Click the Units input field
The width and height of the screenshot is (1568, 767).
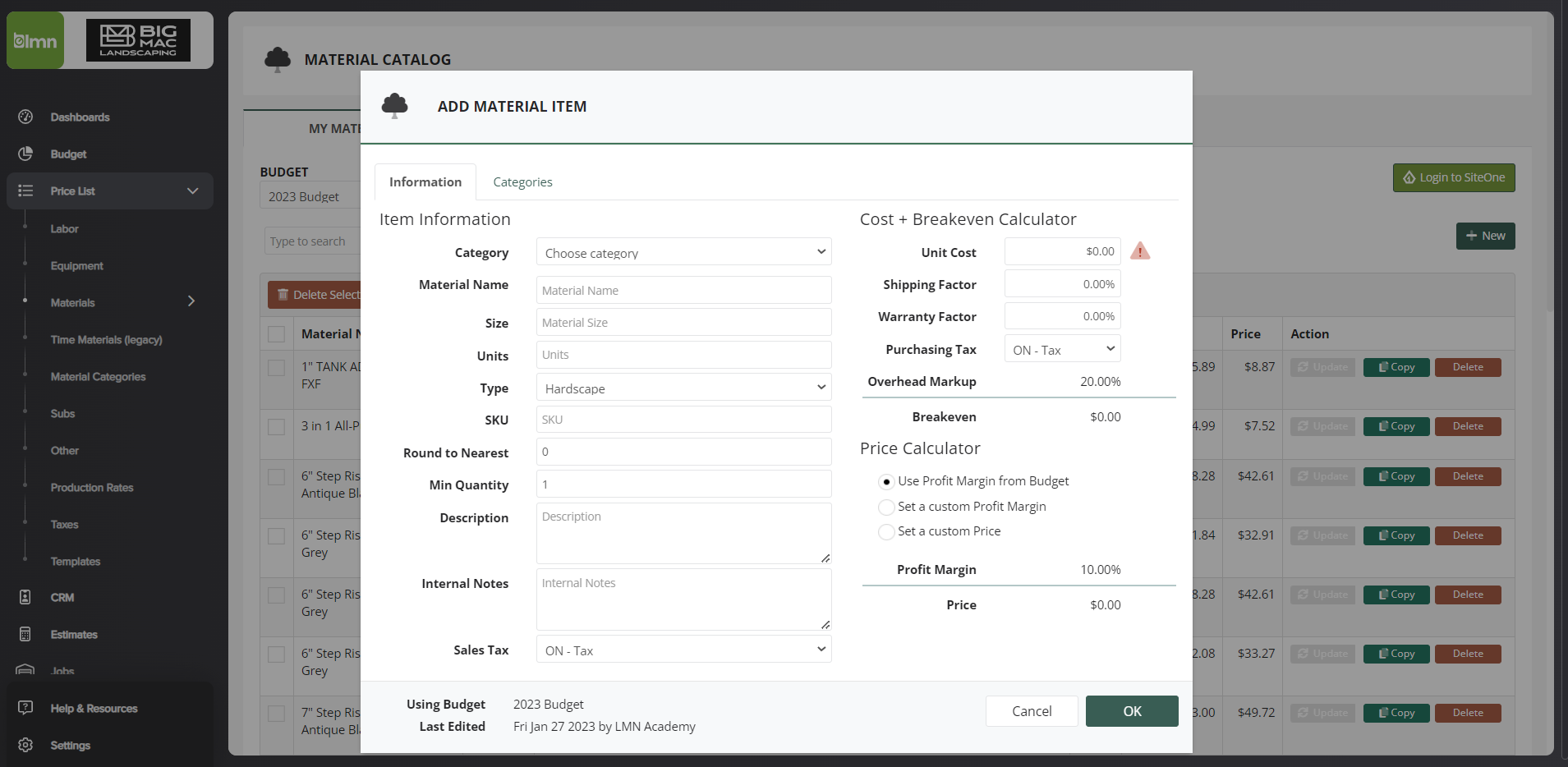tap(683, 355)
